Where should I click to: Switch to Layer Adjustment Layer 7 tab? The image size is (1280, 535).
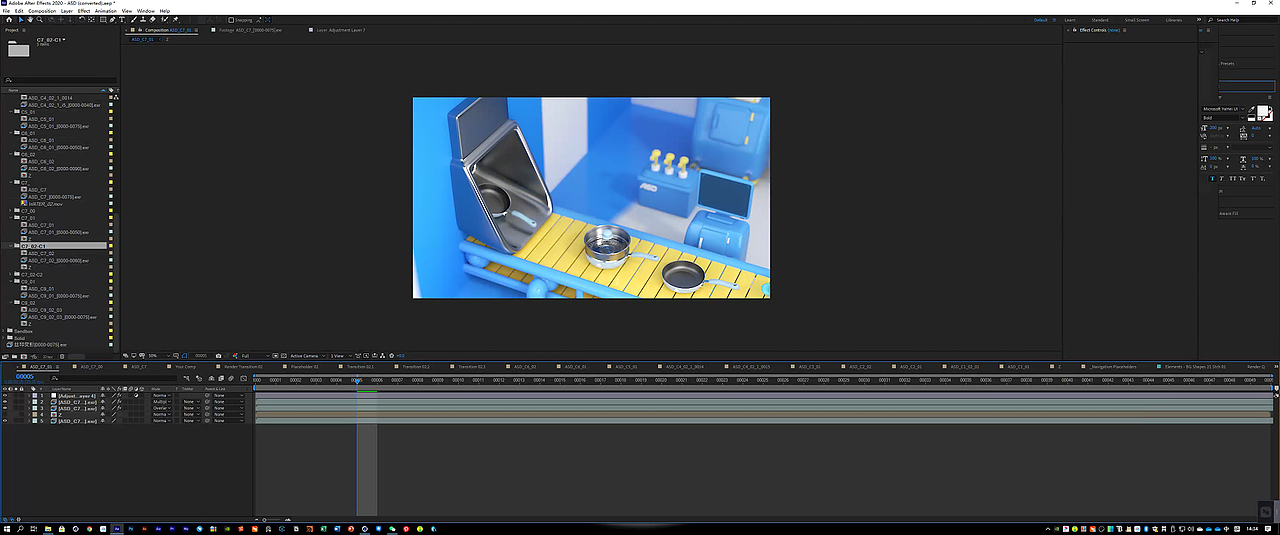tap(340, 30)
